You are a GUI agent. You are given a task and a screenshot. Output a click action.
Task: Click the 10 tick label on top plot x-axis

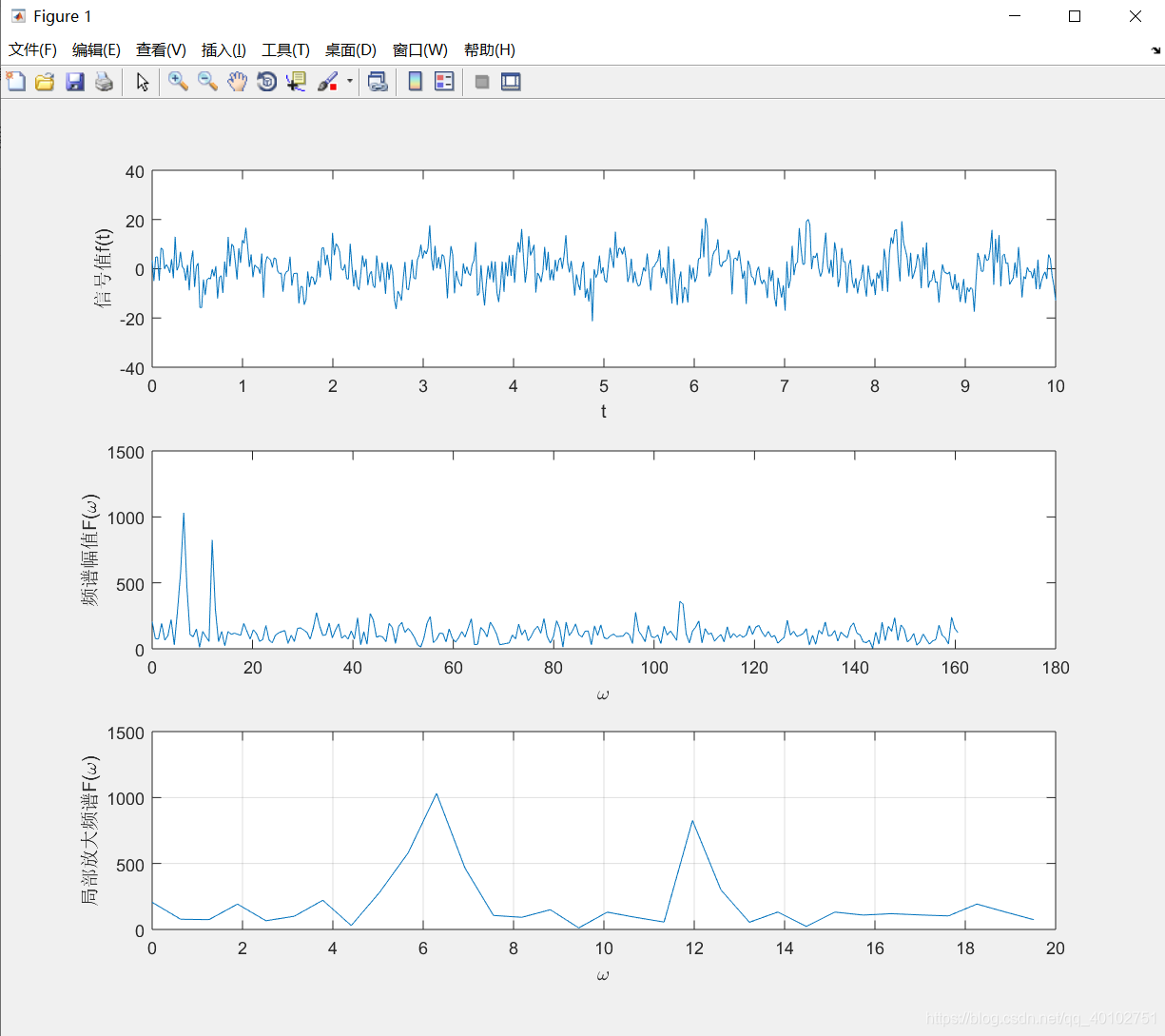pyautogui.click(x=1056, y=385)
